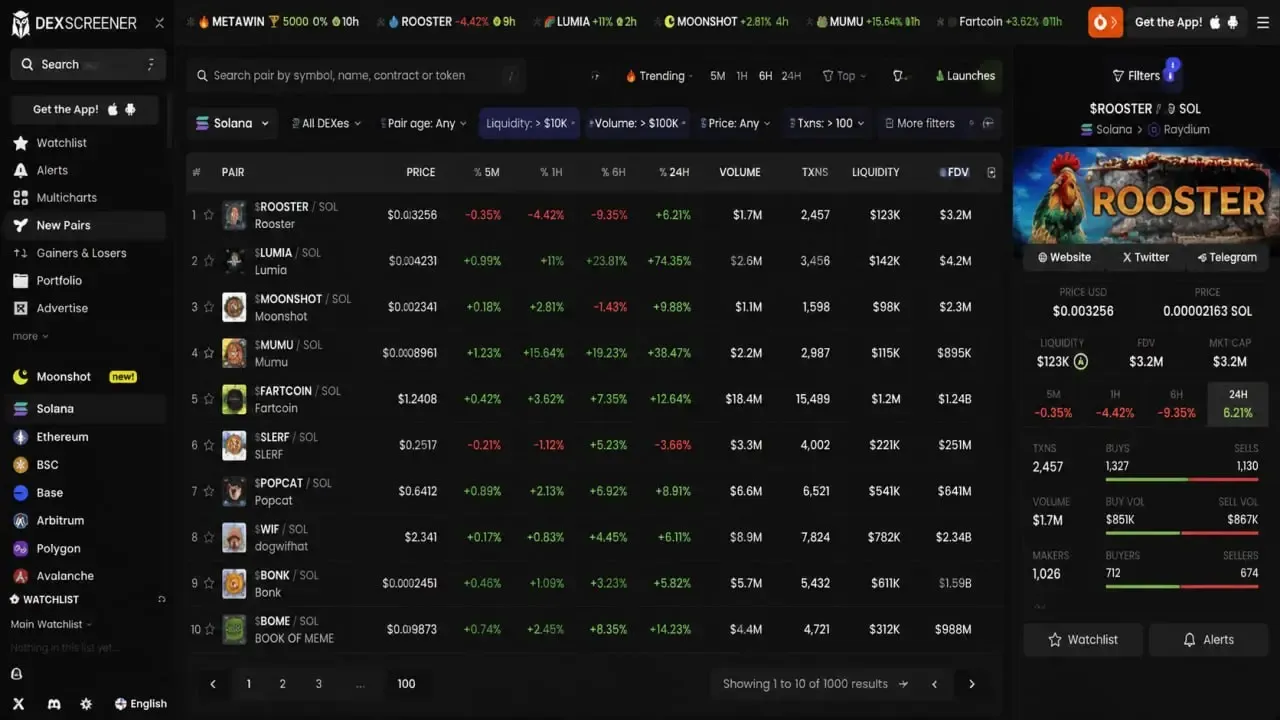Star the $MUMU pair

point(209,353)
